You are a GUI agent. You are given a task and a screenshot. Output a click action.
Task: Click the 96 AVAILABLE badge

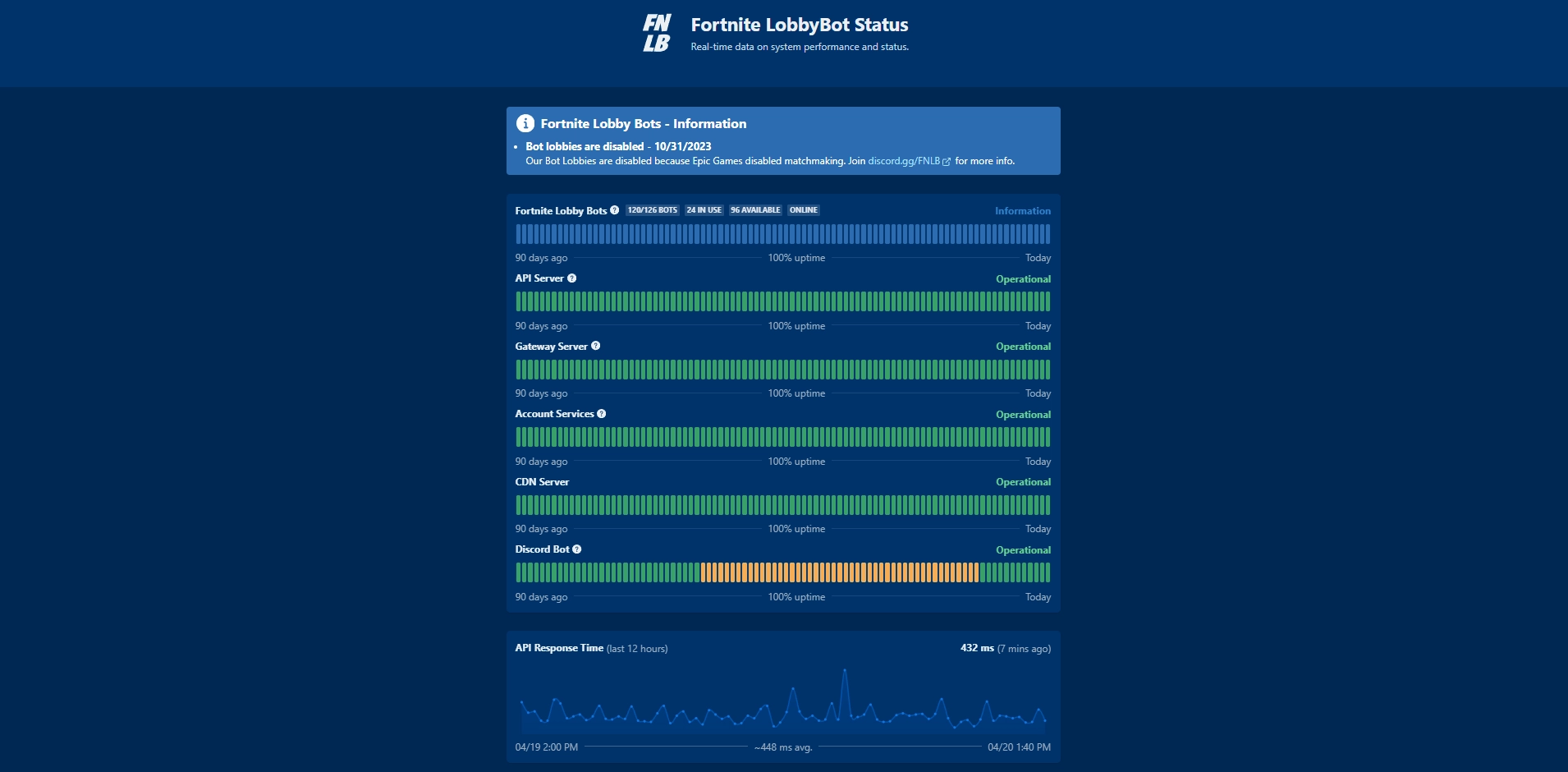click(x=755, y=210)
